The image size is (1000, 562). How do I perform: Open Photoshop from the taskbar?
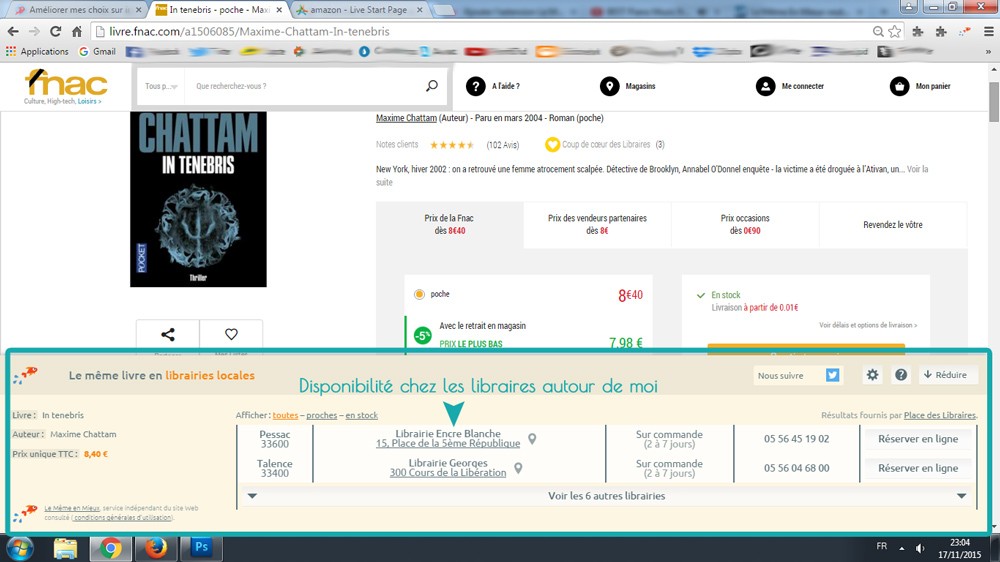202,547
